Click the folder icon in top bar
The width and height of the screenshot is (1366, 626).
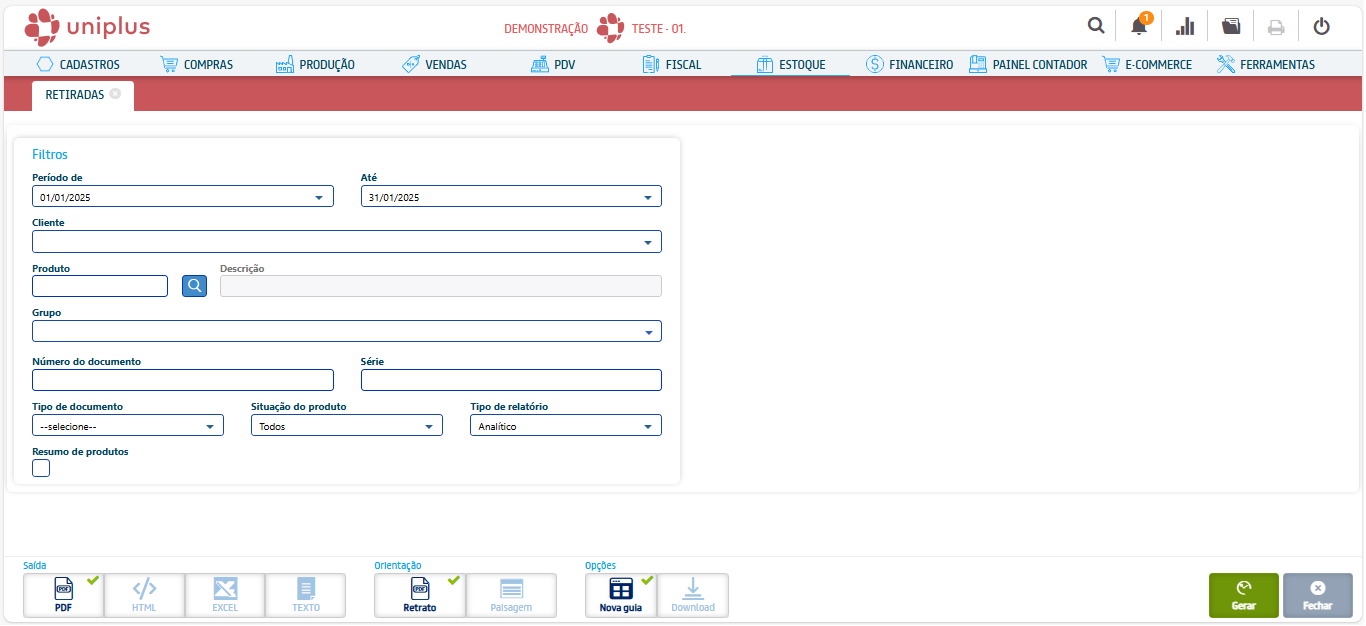click(1231, 26)
